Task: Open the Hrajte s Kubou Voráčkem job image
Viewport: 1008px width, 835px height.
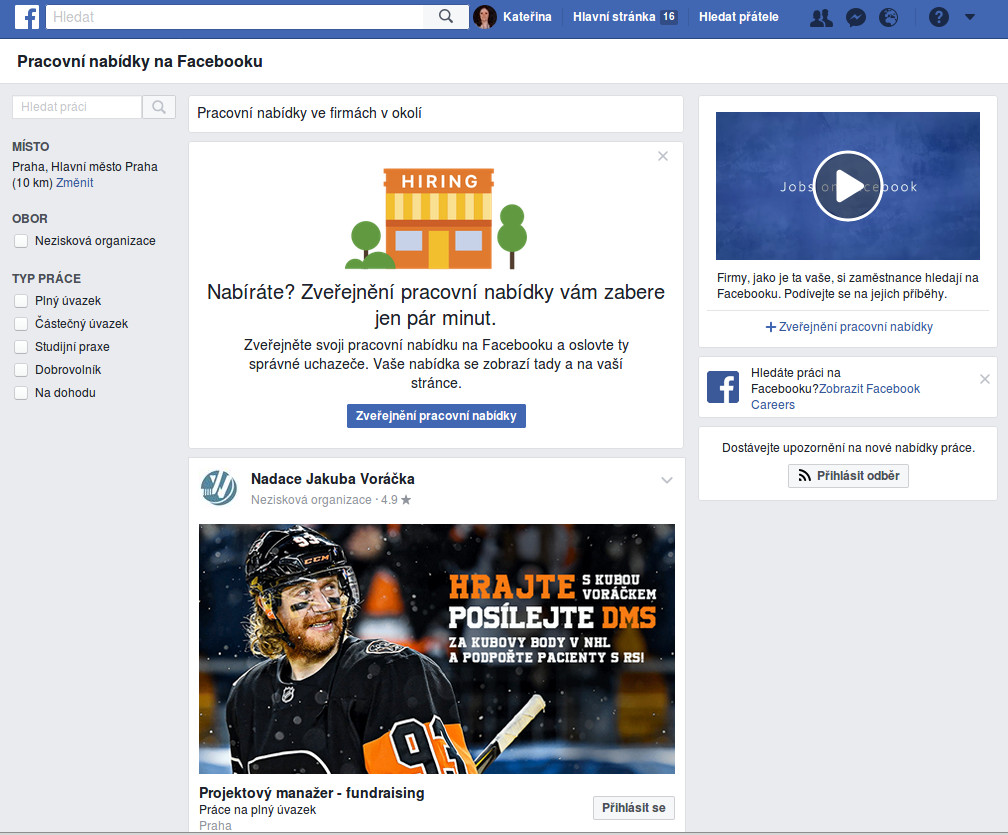Action: 437,649
